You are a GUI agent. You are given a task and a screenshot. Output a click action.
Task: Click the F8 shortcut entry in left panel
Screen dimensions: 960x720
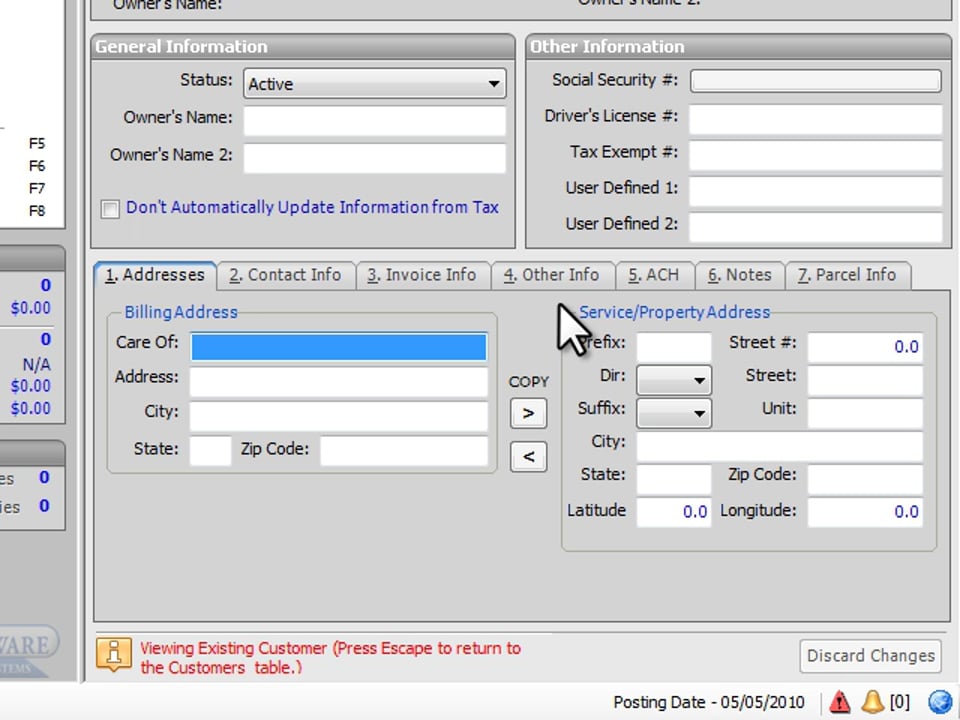(37, 211)
